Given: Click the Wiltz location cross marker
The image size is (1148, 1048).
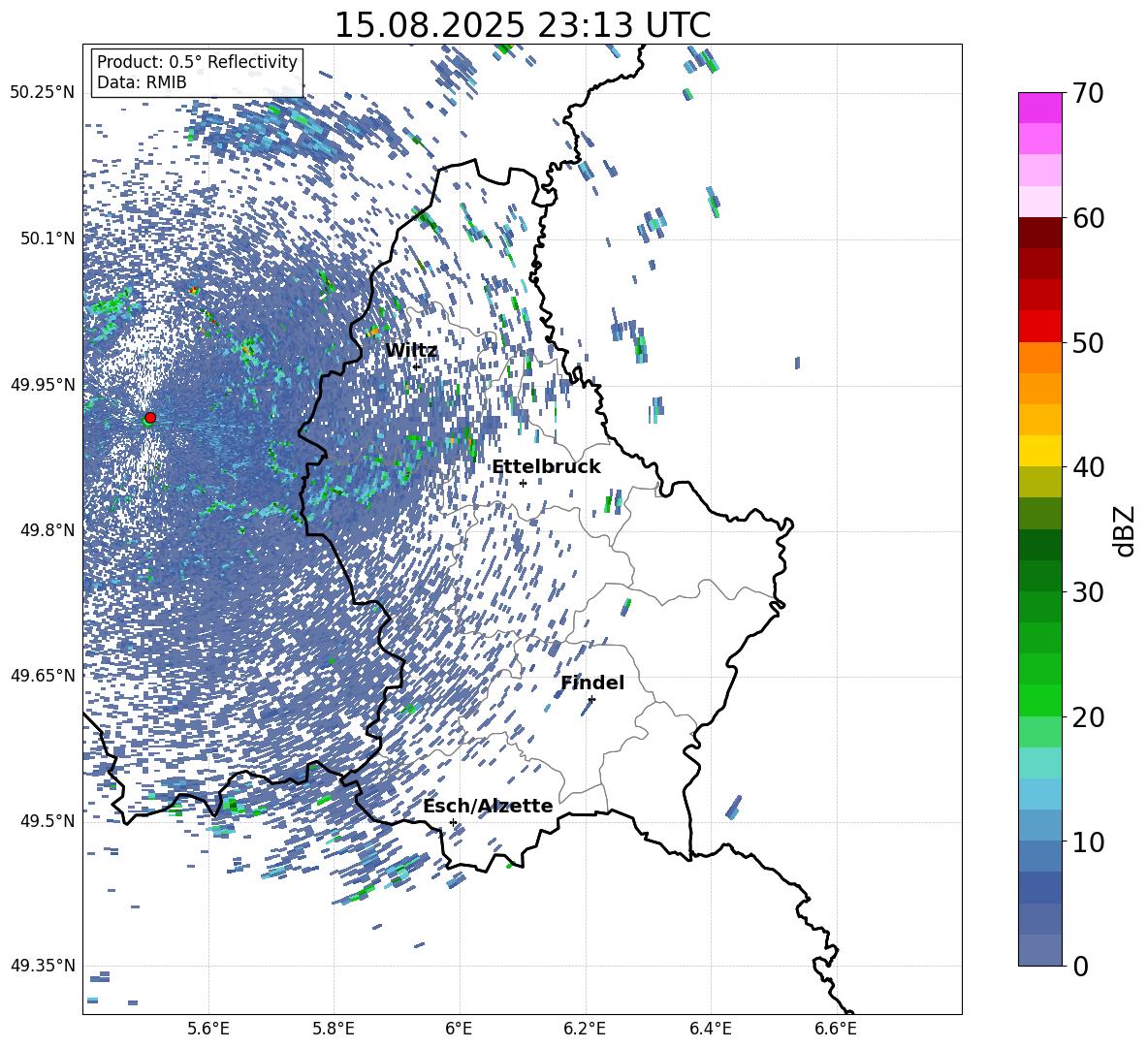Looking at the screenshot, I should pos(416,366).
